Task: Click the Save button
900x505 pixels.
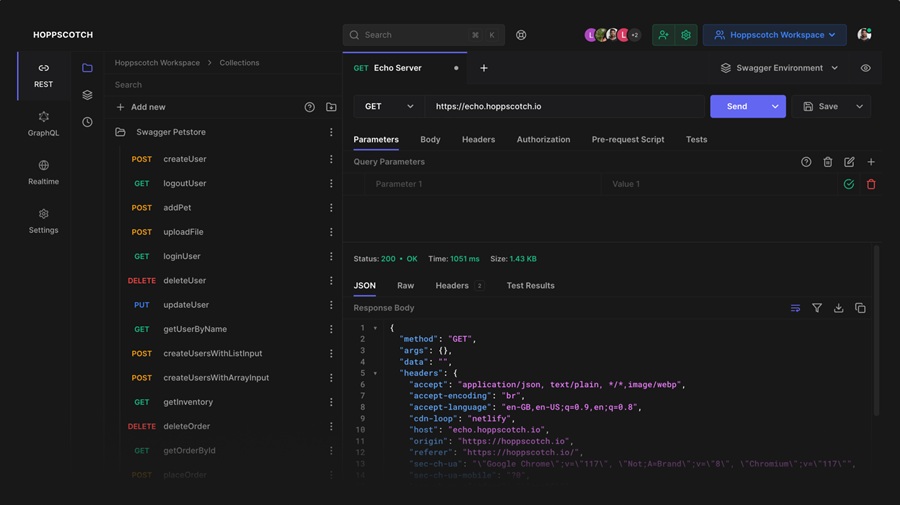Action: coord(821,106)
